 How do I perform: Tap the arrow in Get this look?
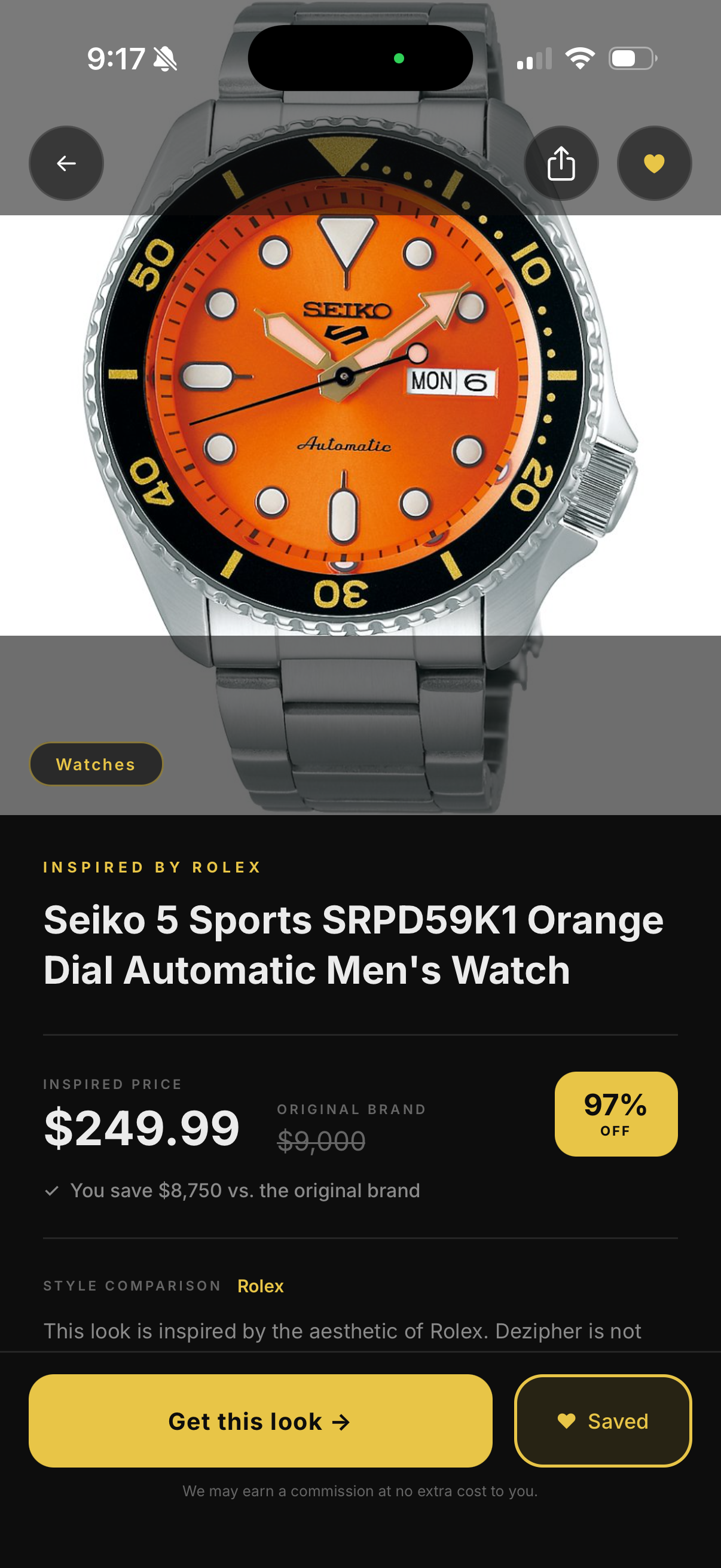coord(341,1422)
